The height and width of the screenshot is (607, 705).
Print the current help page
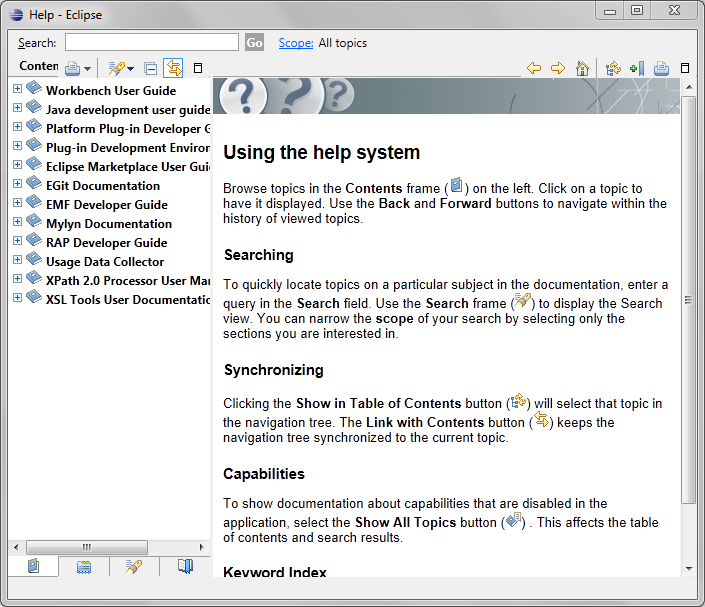point(661,68)
